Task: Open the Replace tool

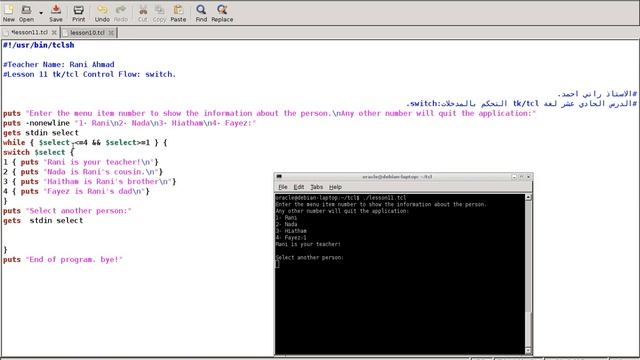Action: coord(222,13)
